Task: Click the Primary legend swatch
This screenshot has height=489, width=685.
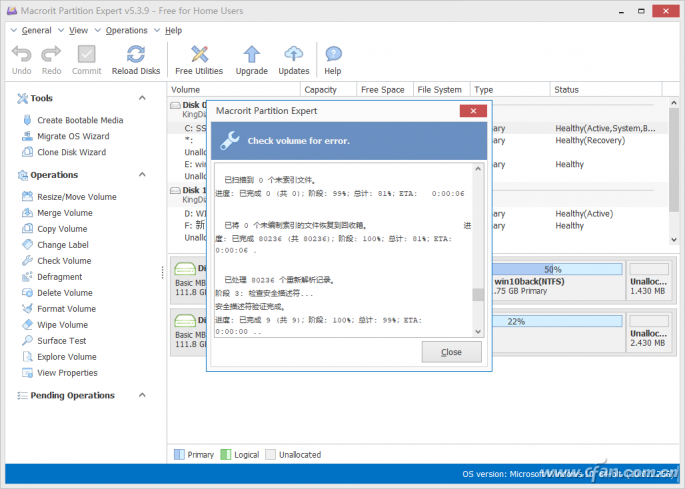Action: coord(179,454)
